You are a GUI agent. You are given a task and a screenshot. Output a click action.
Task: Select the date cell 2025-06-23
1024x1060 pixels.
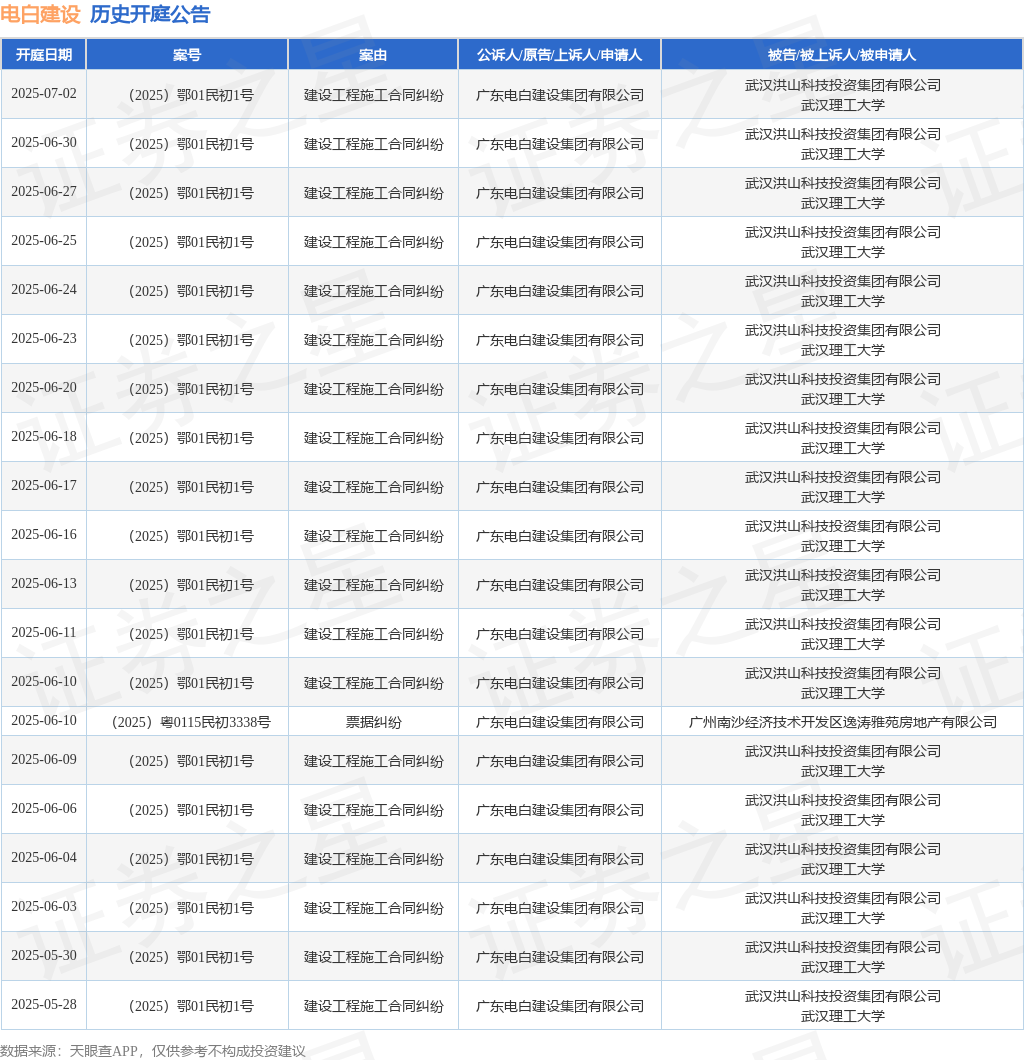44,338
